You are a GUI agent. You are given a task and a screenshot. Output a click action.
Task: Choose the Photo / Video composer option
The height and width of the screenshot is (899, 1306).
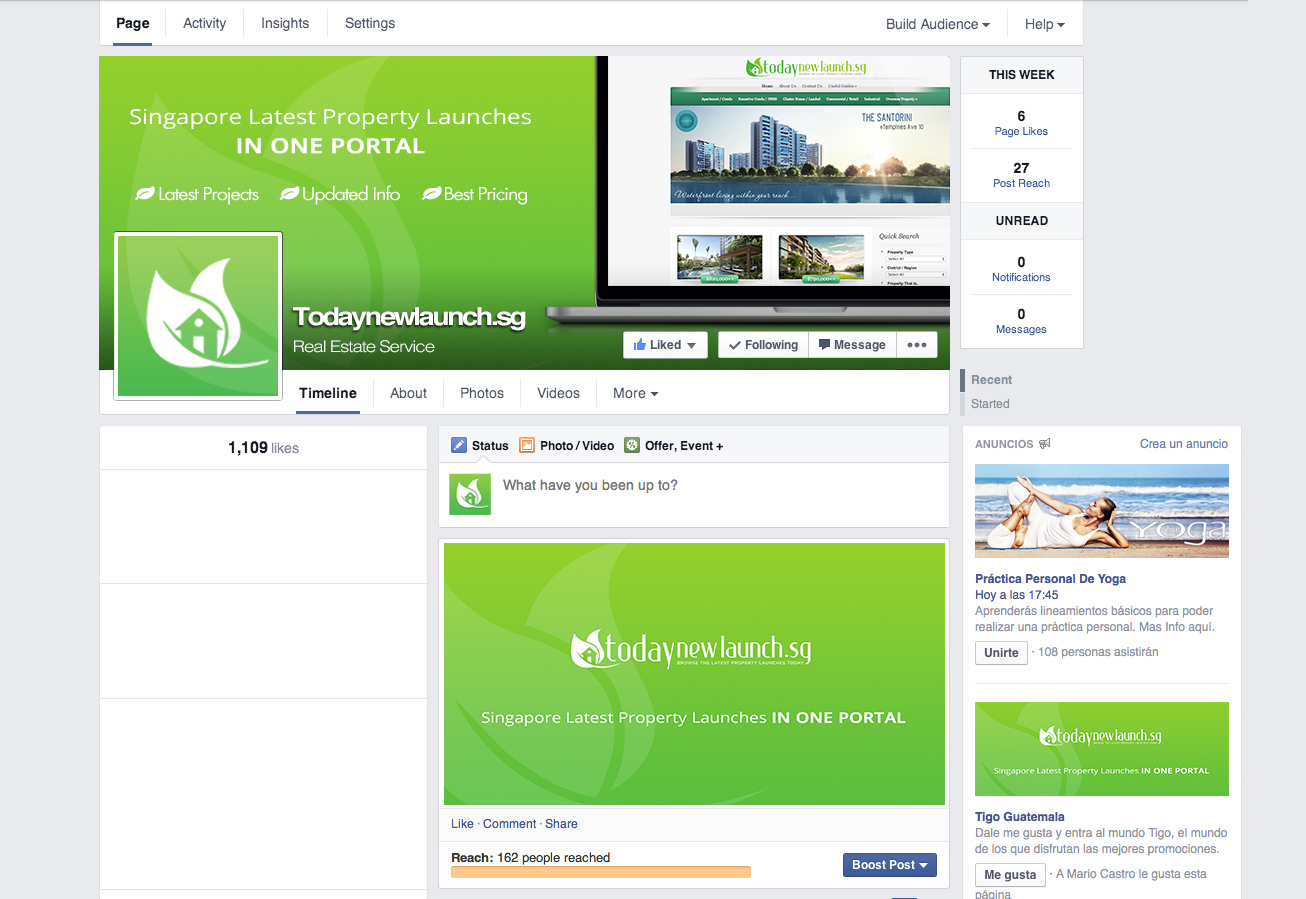(x=566, y=446)
